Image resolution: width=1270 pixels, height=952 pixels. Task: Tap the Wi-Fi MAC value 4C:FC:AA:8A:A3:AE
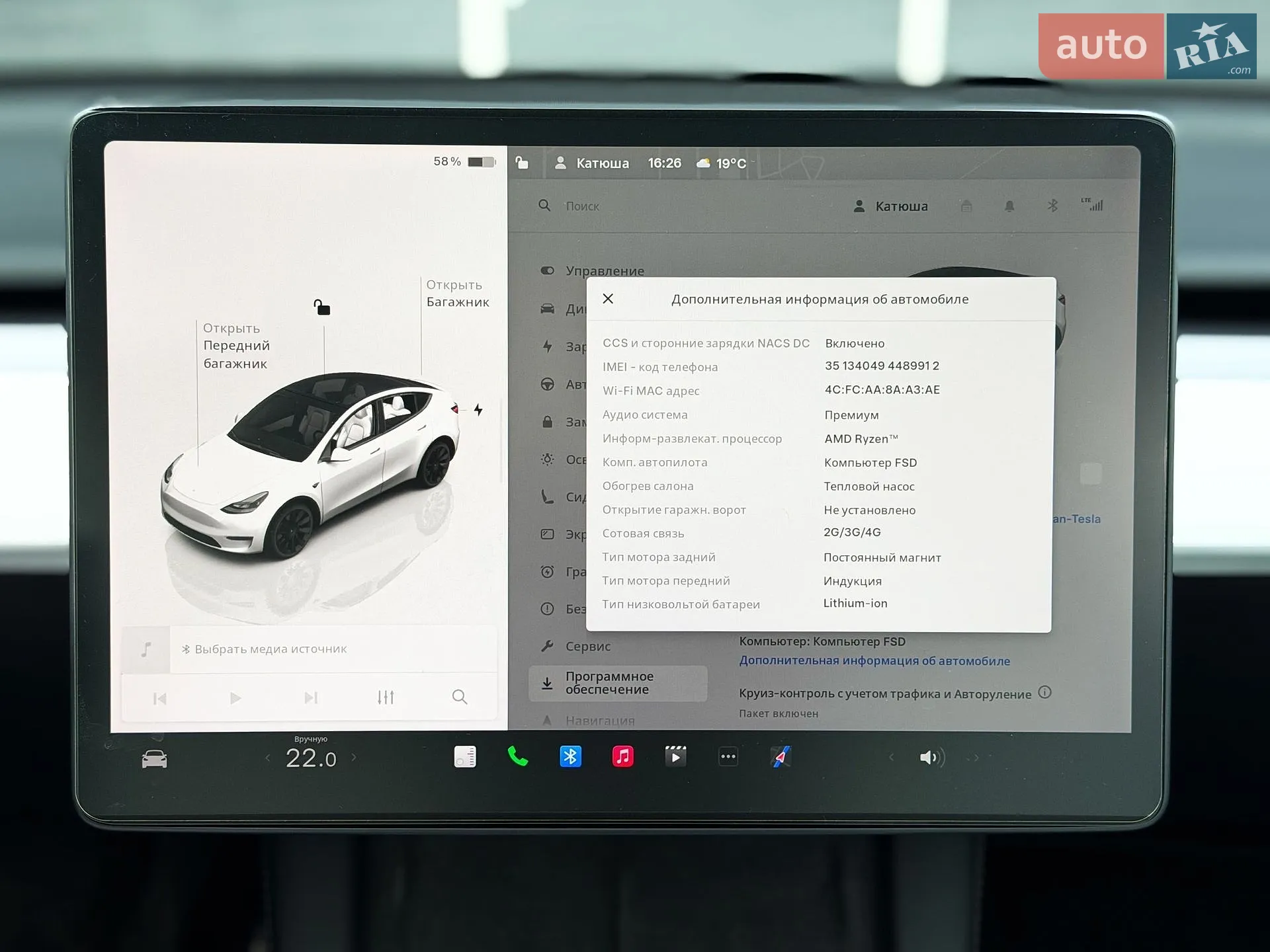click(882, 390)
